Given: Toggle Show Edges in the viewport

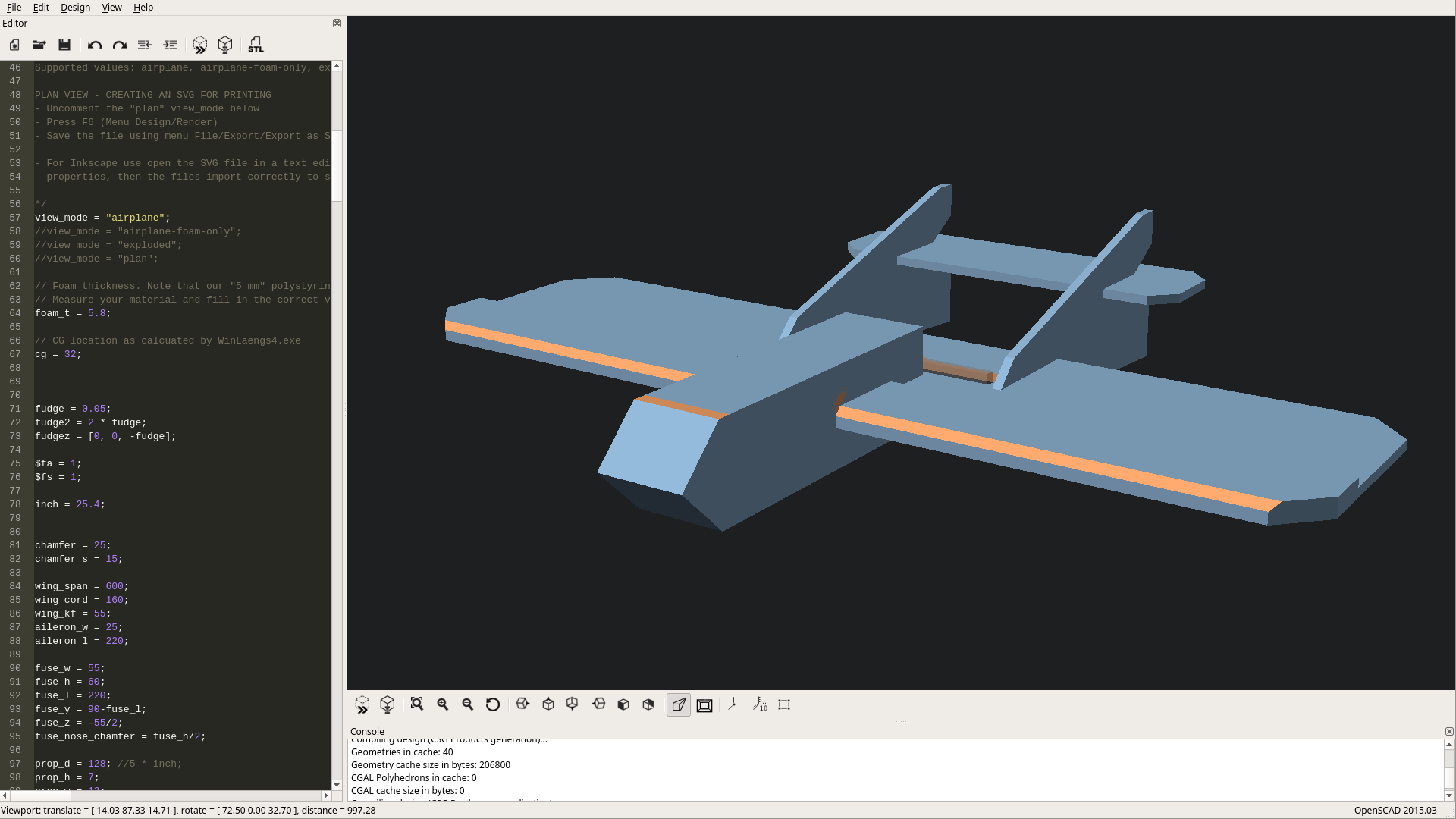Looking at the screenshot, I should pos(785,704).
